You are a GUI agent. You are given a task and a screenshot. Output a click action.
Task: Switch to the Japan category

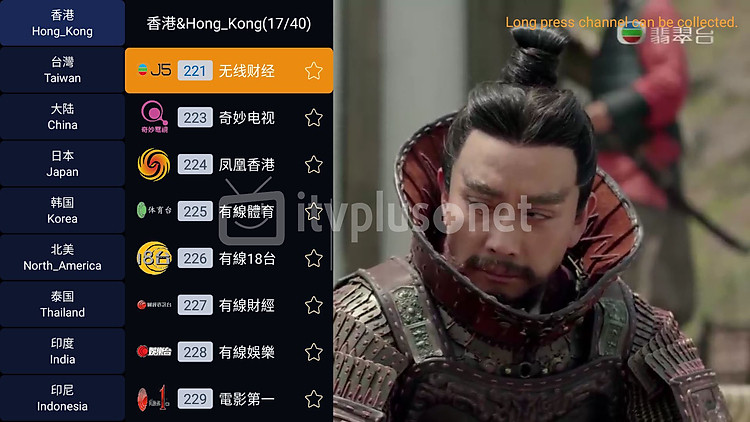(63, 164)
